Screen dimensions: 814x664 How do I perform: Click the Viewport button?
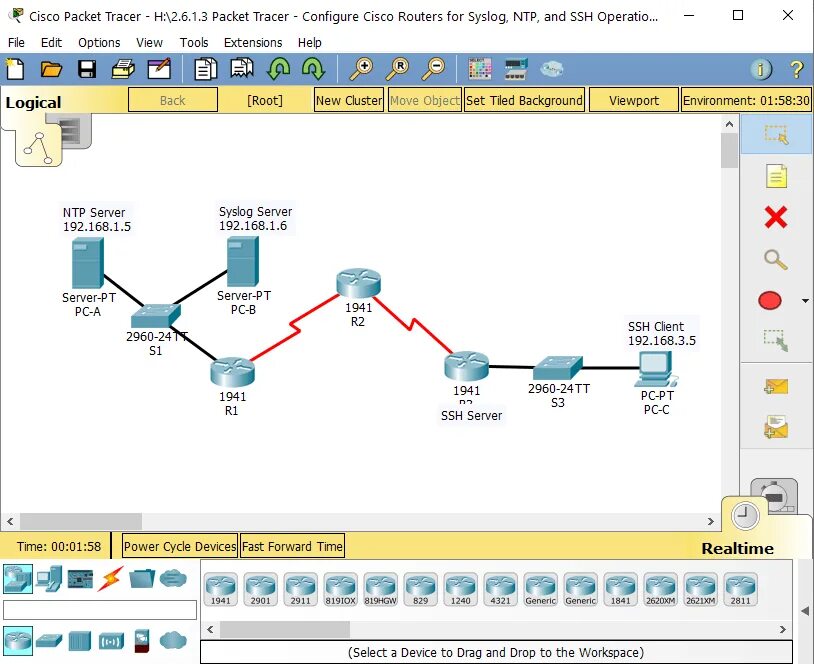(634, 100)
